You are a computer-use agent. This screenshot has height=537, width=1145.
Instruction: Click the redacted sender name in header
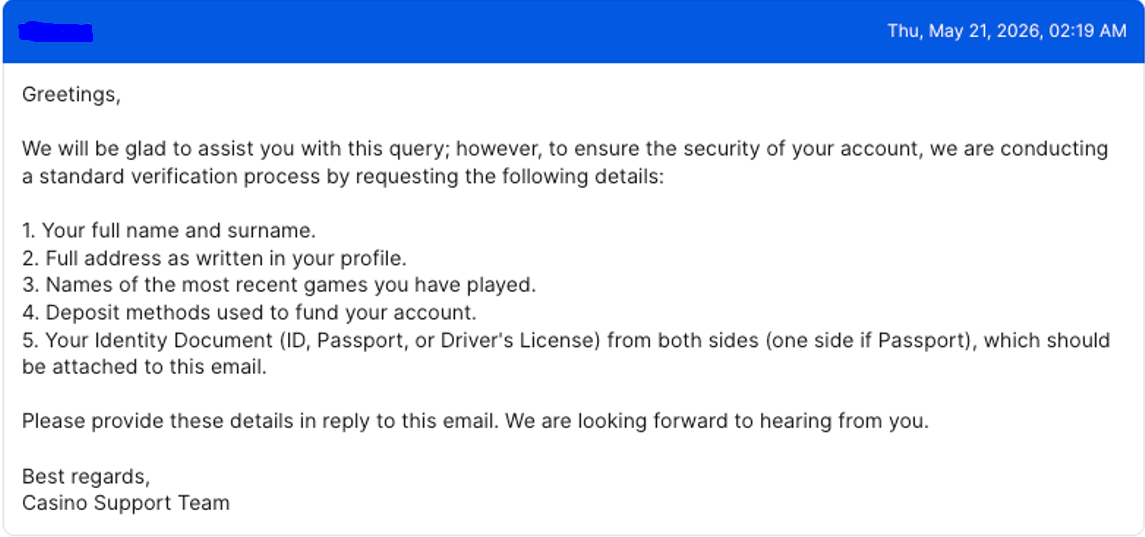(x=55, y=32)
